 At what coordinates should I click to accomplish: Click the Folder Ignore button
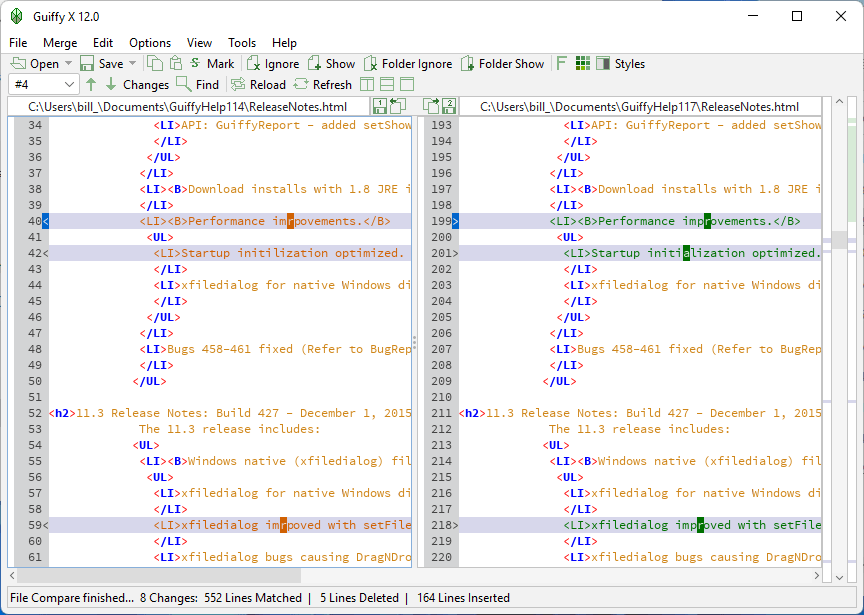pos(408,64)
